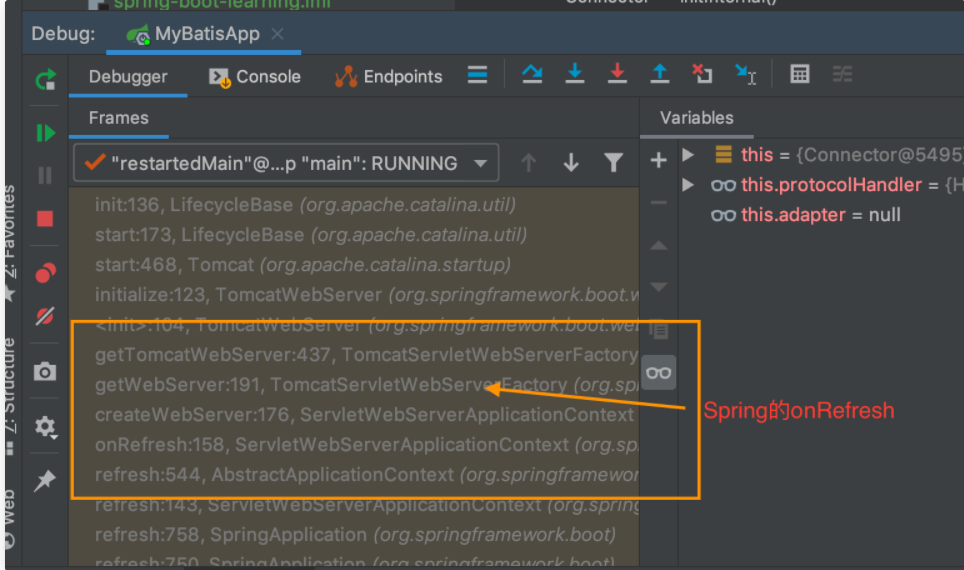The width and height of the screenshot is (964, 570).
Task: Switch to the Debugger tab
Action: pyautogui.click(x=128, y=76)
